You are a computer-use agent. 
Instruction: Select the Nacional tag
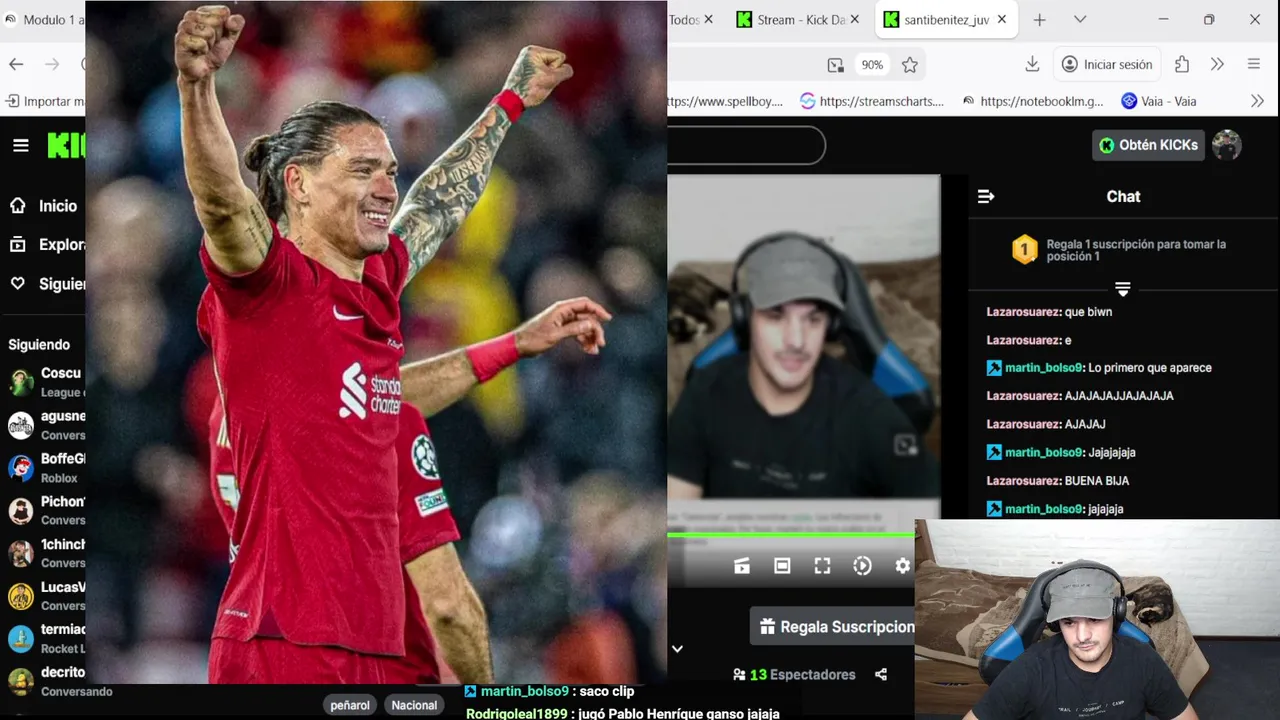tap(414, 705)
